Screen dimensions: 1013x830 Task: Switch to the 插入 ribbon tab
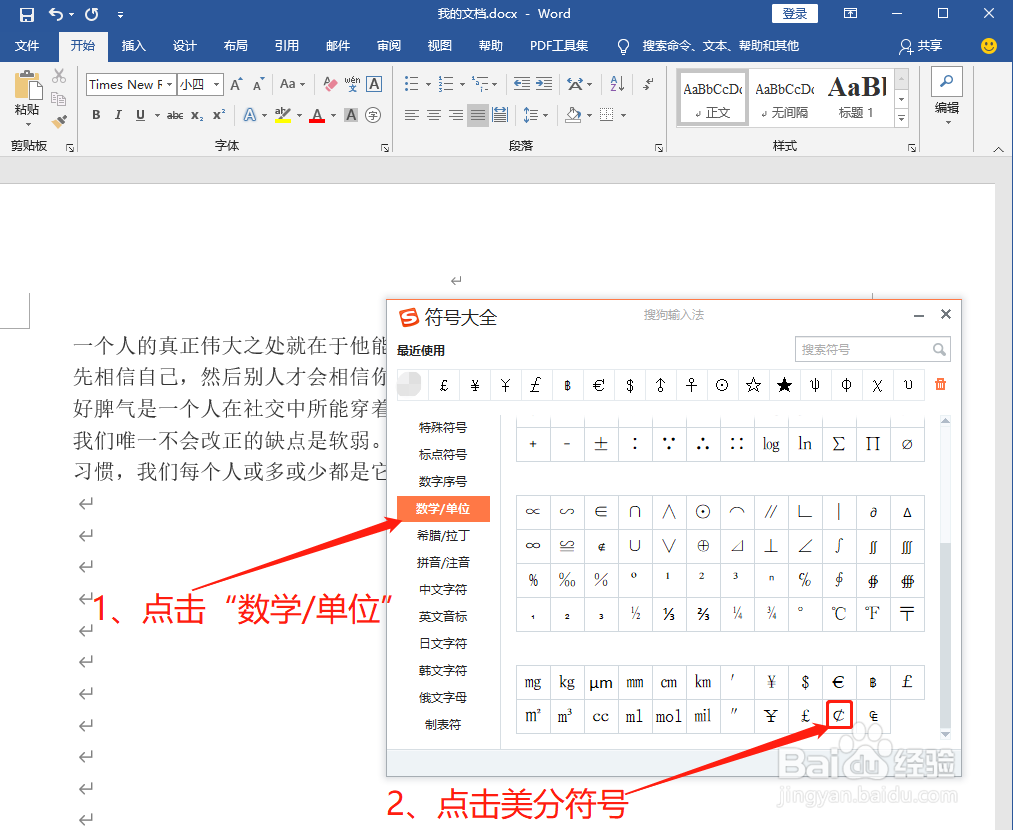click(x=134, y=45)
